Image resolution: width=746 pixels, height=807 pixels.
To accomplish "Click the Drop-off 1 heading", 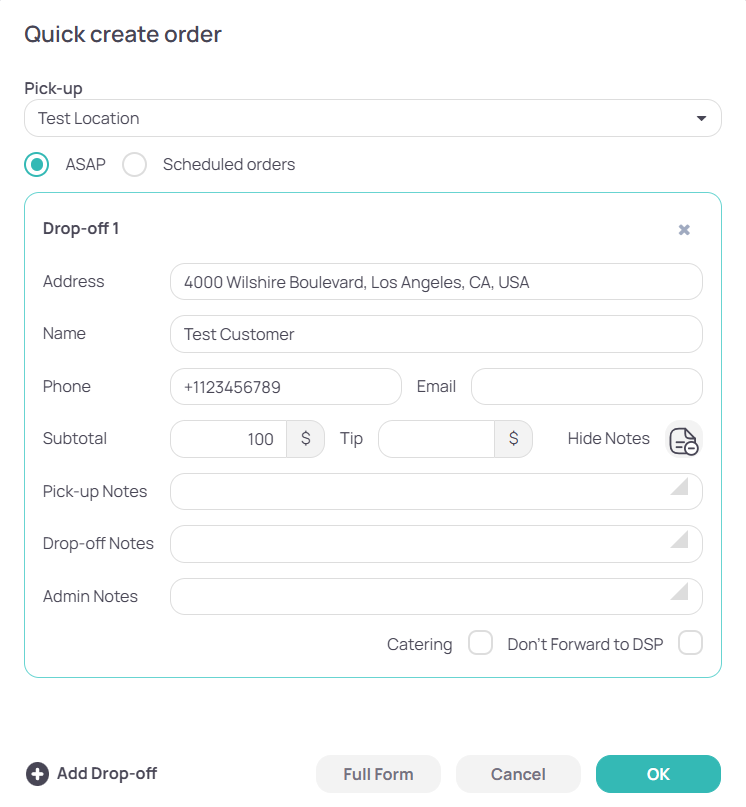I will (x=81, y=229).
